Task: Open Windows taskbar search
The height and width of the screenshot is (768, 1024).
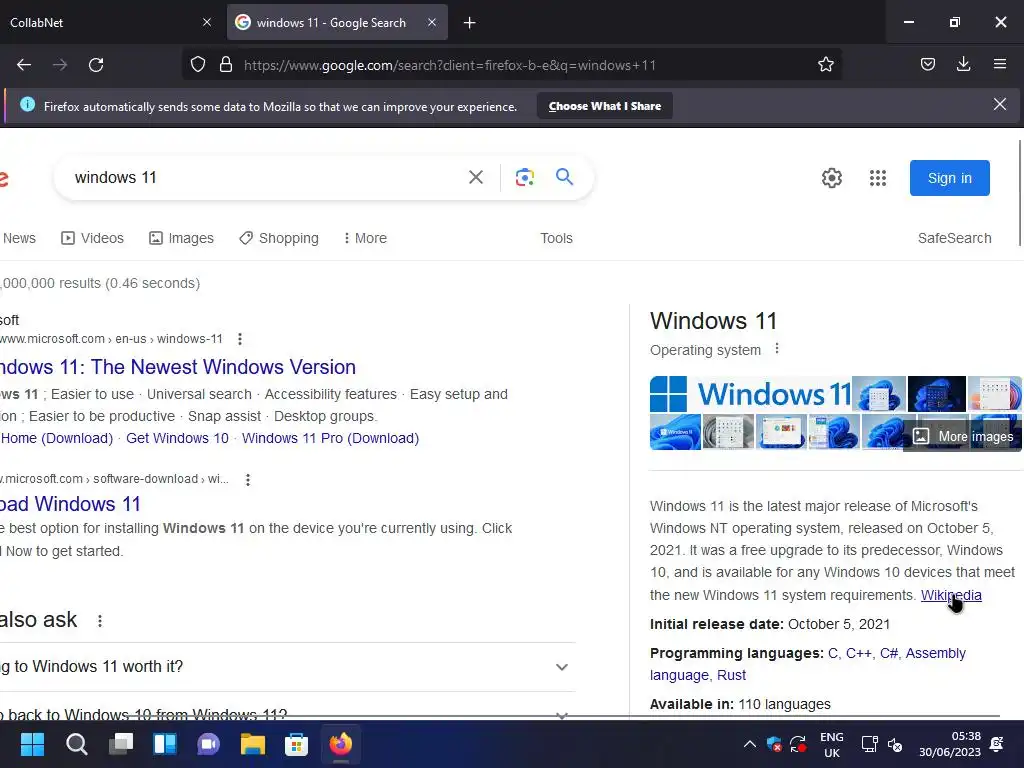Action: pos(76,744)
